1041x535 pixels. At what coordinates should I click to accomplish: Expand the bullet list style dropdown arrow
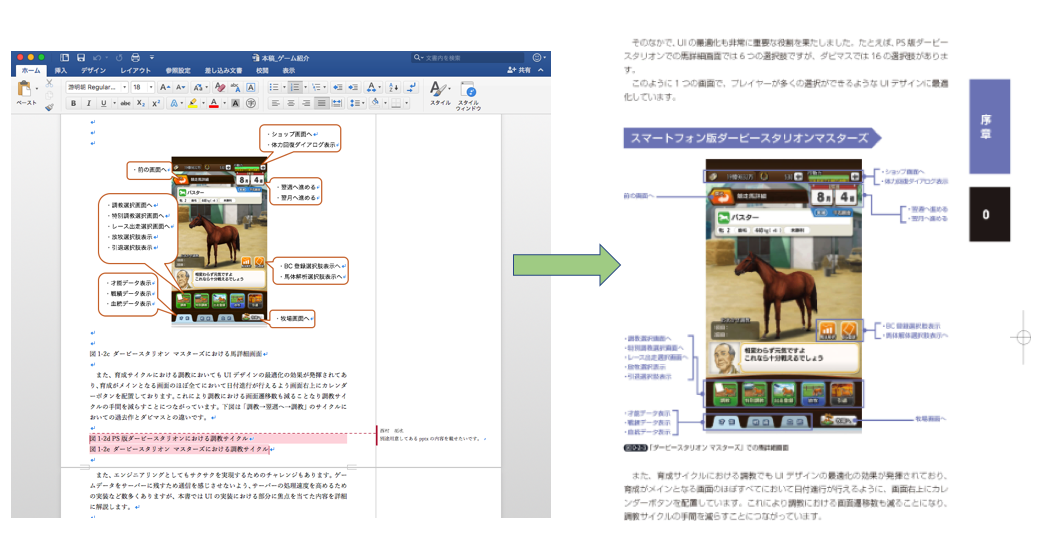click(285, 87)
